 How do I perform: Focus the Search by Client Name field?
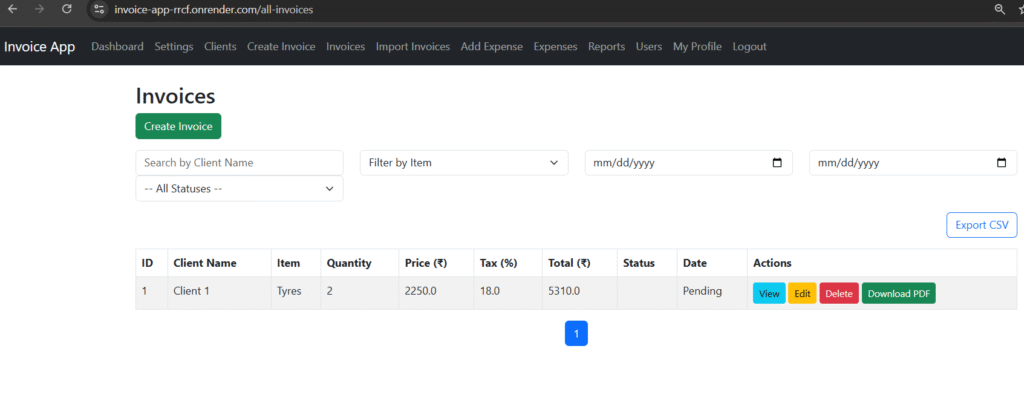click(x=239, y=163)
